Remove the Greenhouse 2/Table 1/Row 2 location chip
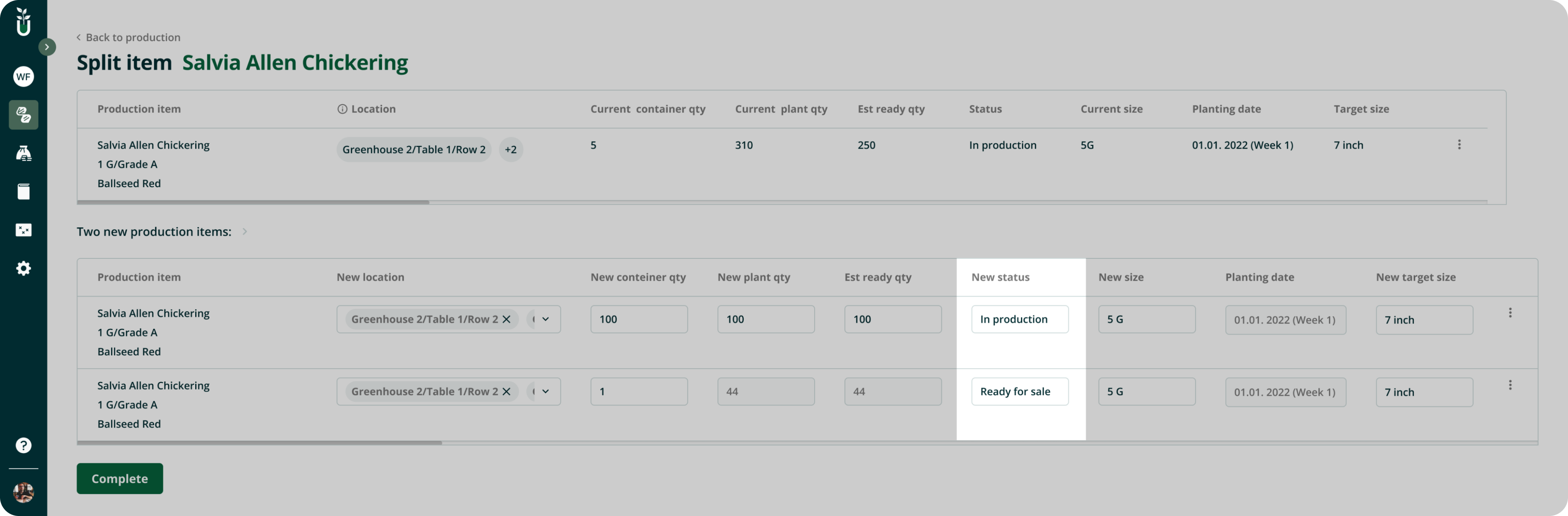 [507, 319]
